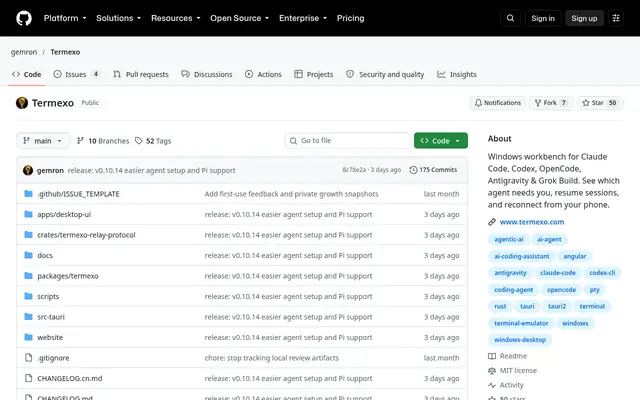Click the clock history icon by 175 Commits
Screen dimensions: 640x400
pos(413,170)
